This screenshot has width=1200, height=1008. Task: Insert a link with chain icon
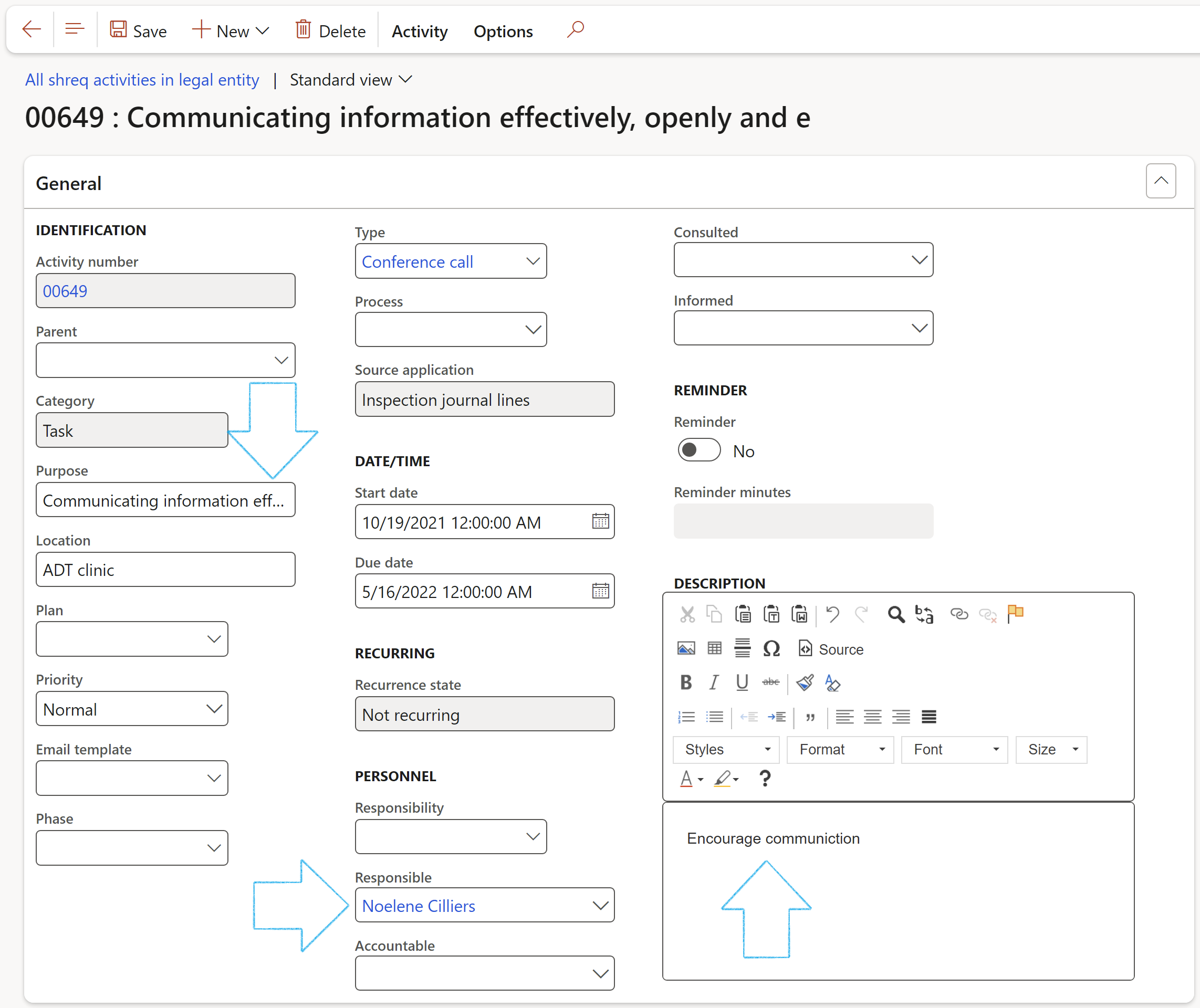(959, 614)
